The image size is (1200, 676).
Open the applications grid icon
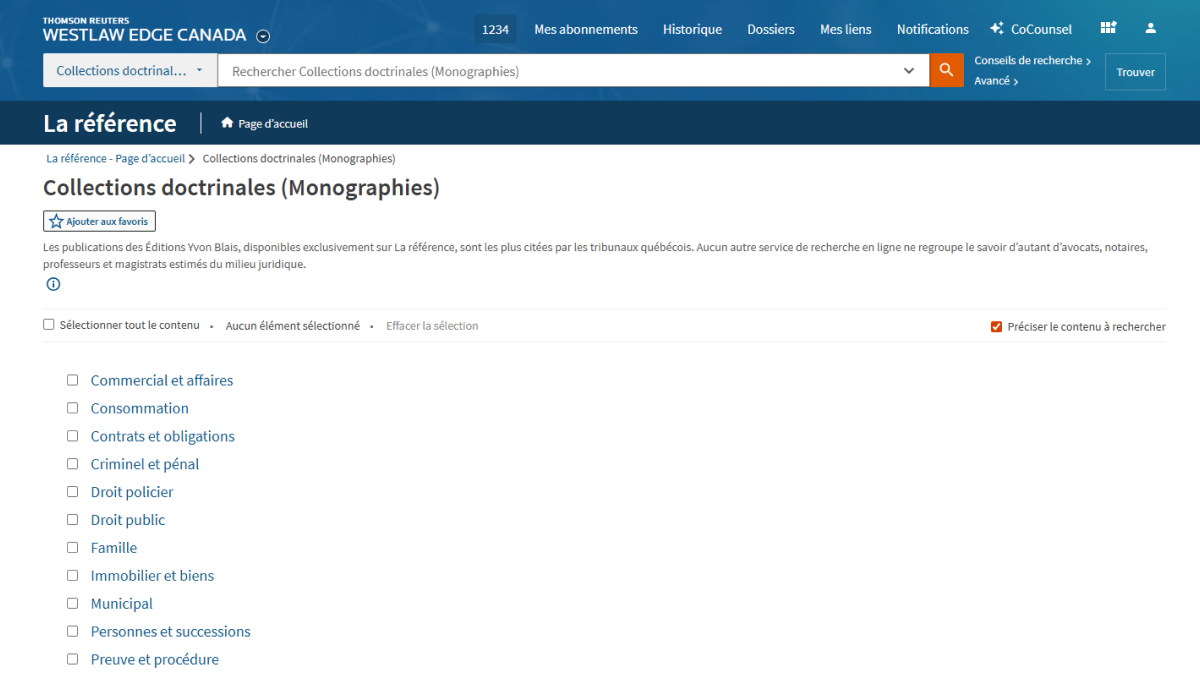click(1108, 29)
